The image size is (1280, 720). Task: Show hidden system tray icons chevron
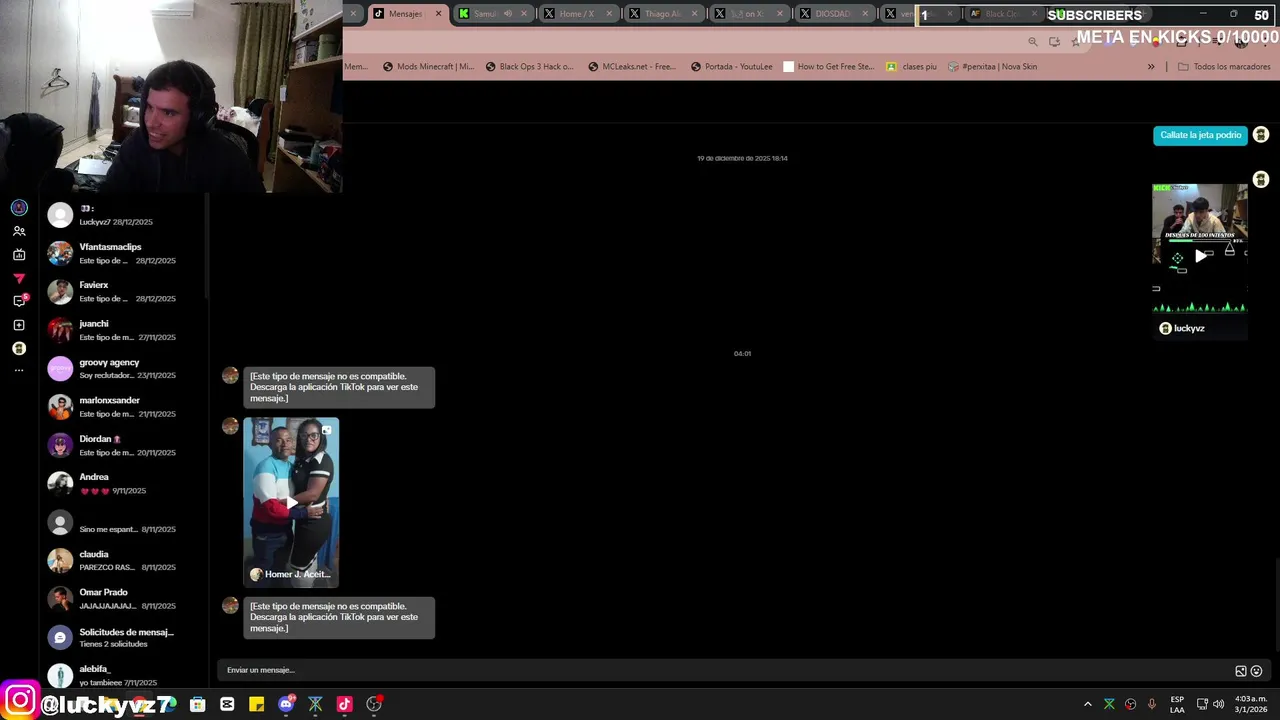click(x=1088, y=704)
